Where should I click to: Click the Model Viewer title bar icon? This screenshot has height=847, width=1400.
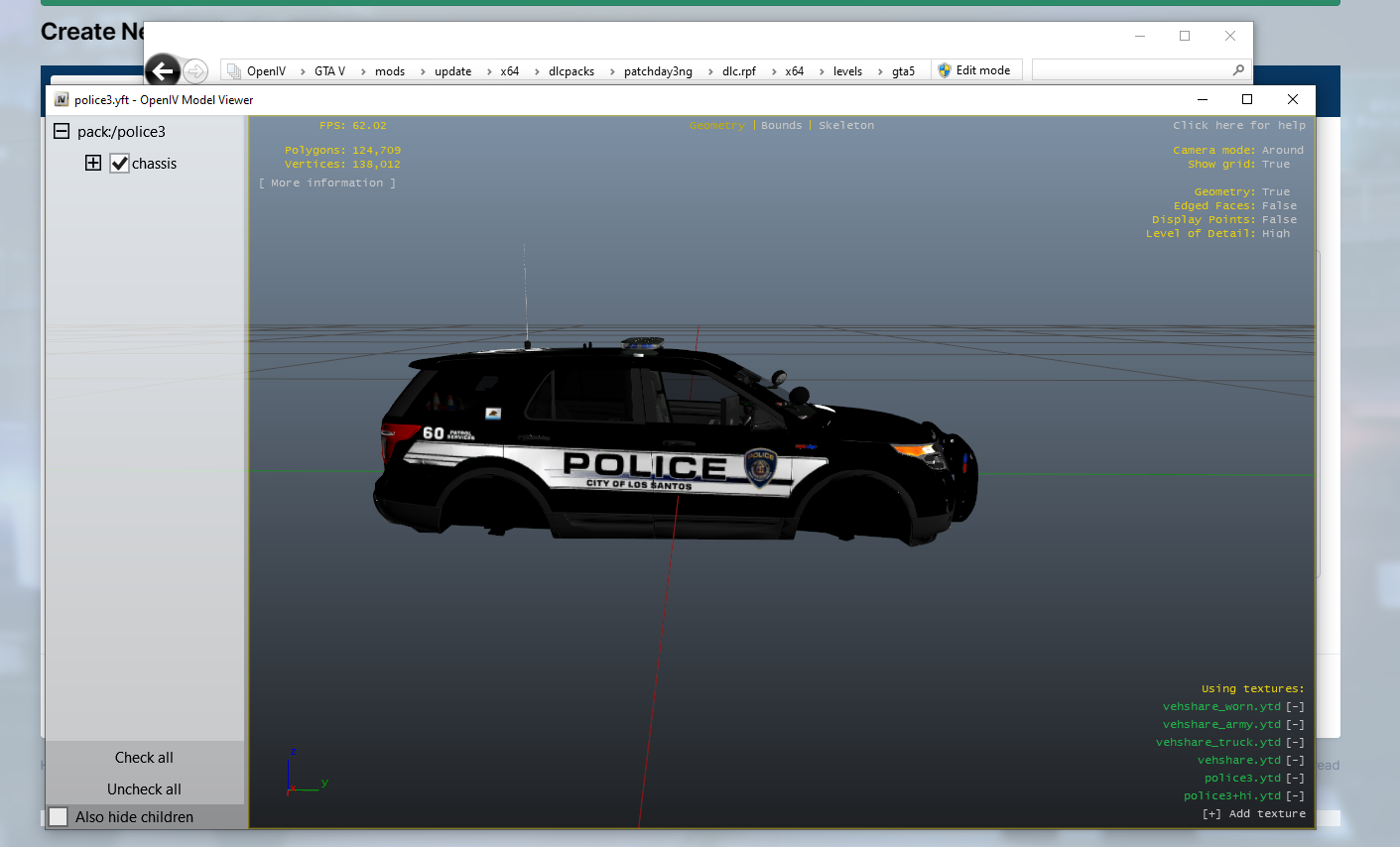62,99
